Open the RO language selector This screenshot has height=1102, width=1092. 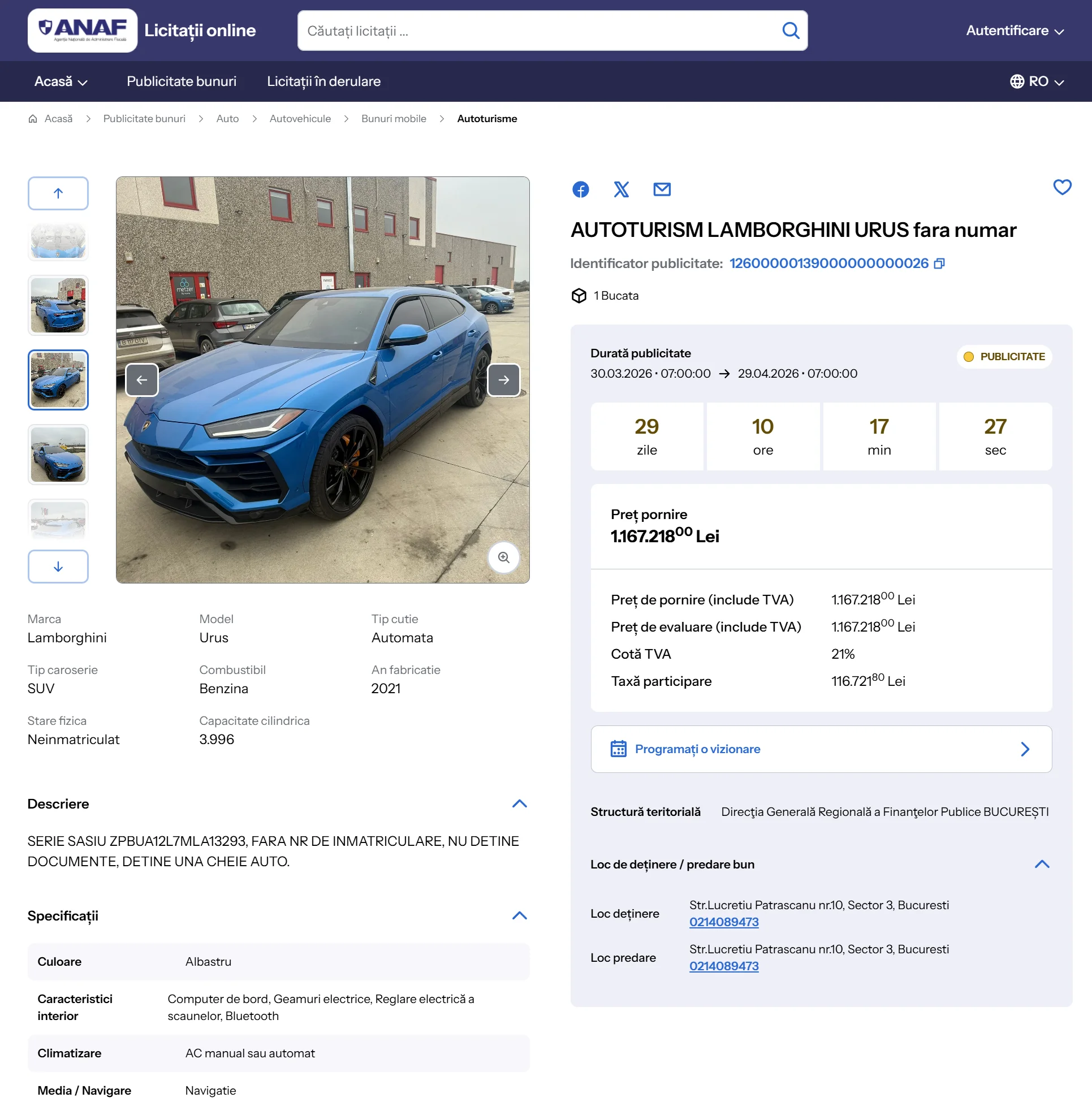coord(1037,81)
